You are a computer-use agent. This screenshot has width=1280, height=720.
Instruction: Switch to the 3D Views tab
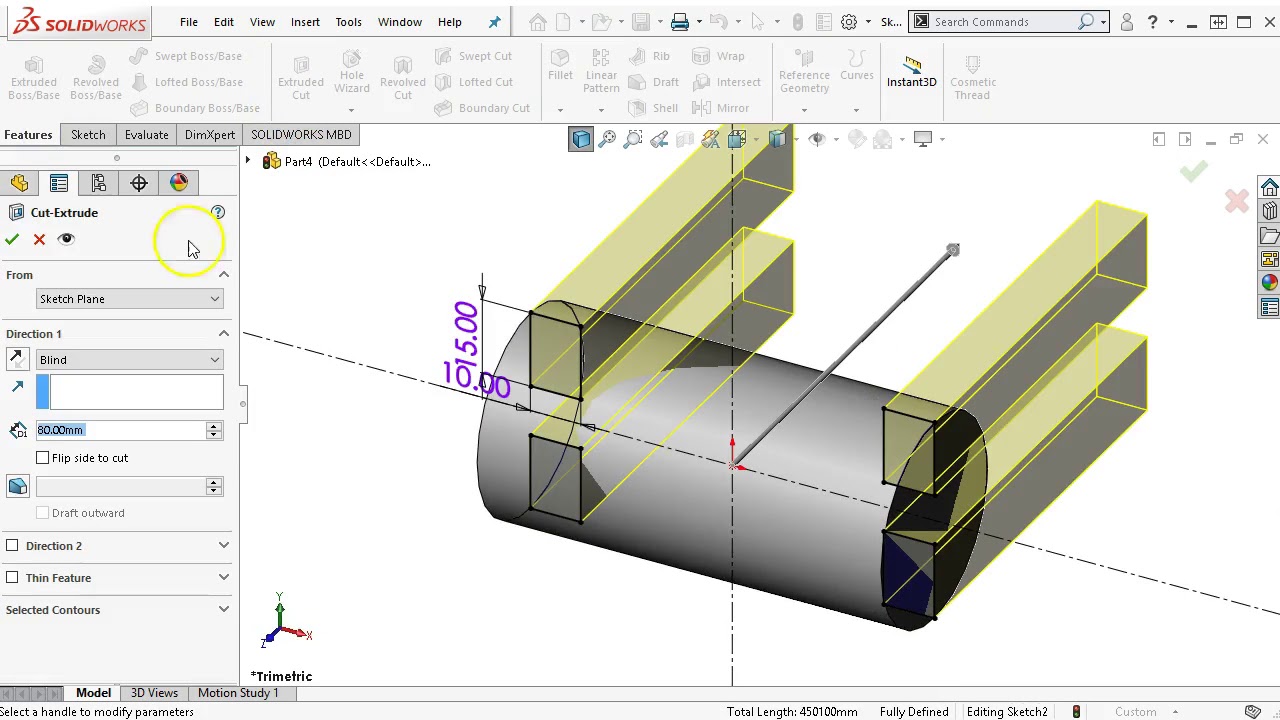154,693
